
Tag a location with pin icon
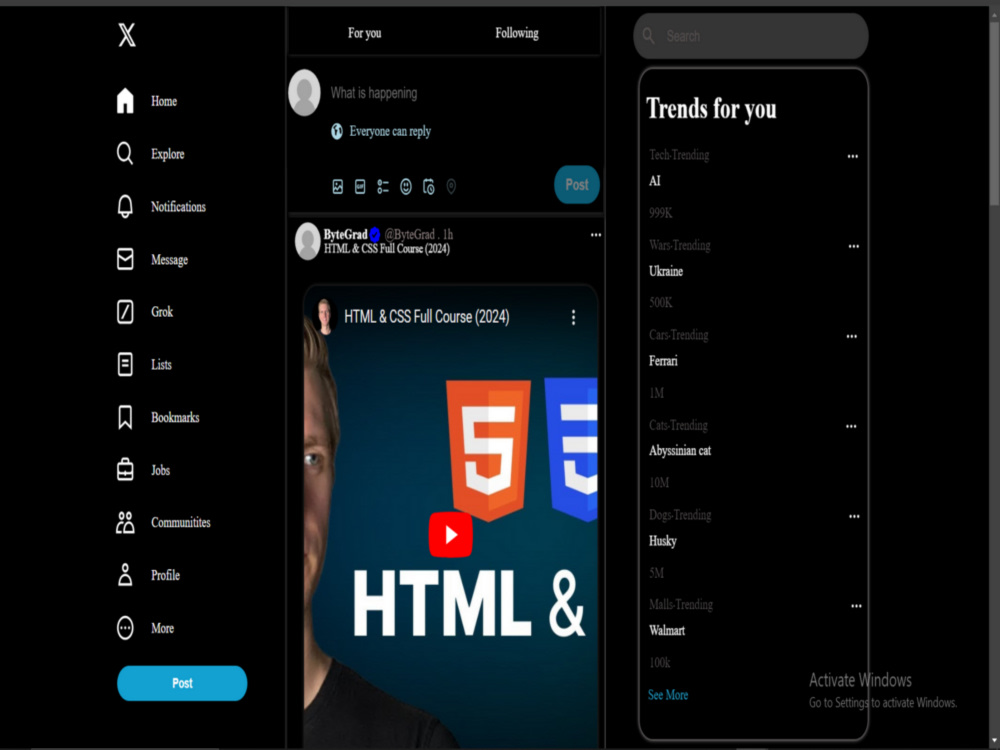(x=451, y=186)
